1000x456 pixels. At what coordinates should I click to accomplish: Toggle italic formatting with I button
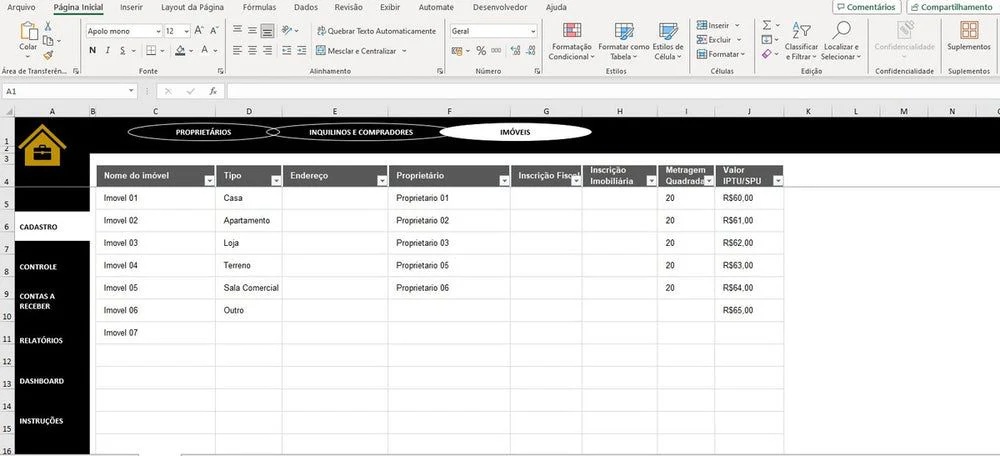[108, 50]
